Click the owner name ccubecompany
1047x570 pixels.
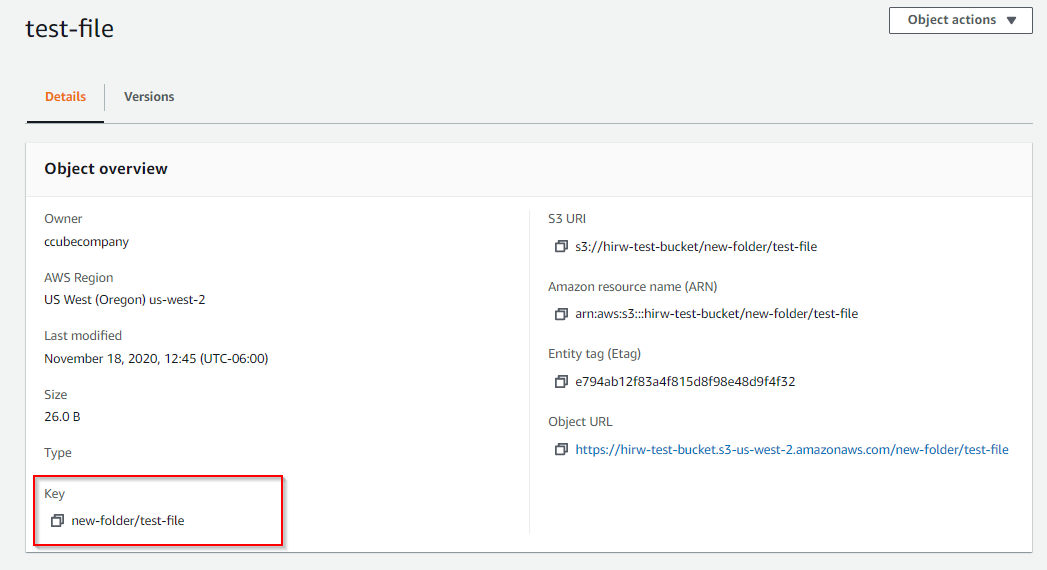pos(86,242)
